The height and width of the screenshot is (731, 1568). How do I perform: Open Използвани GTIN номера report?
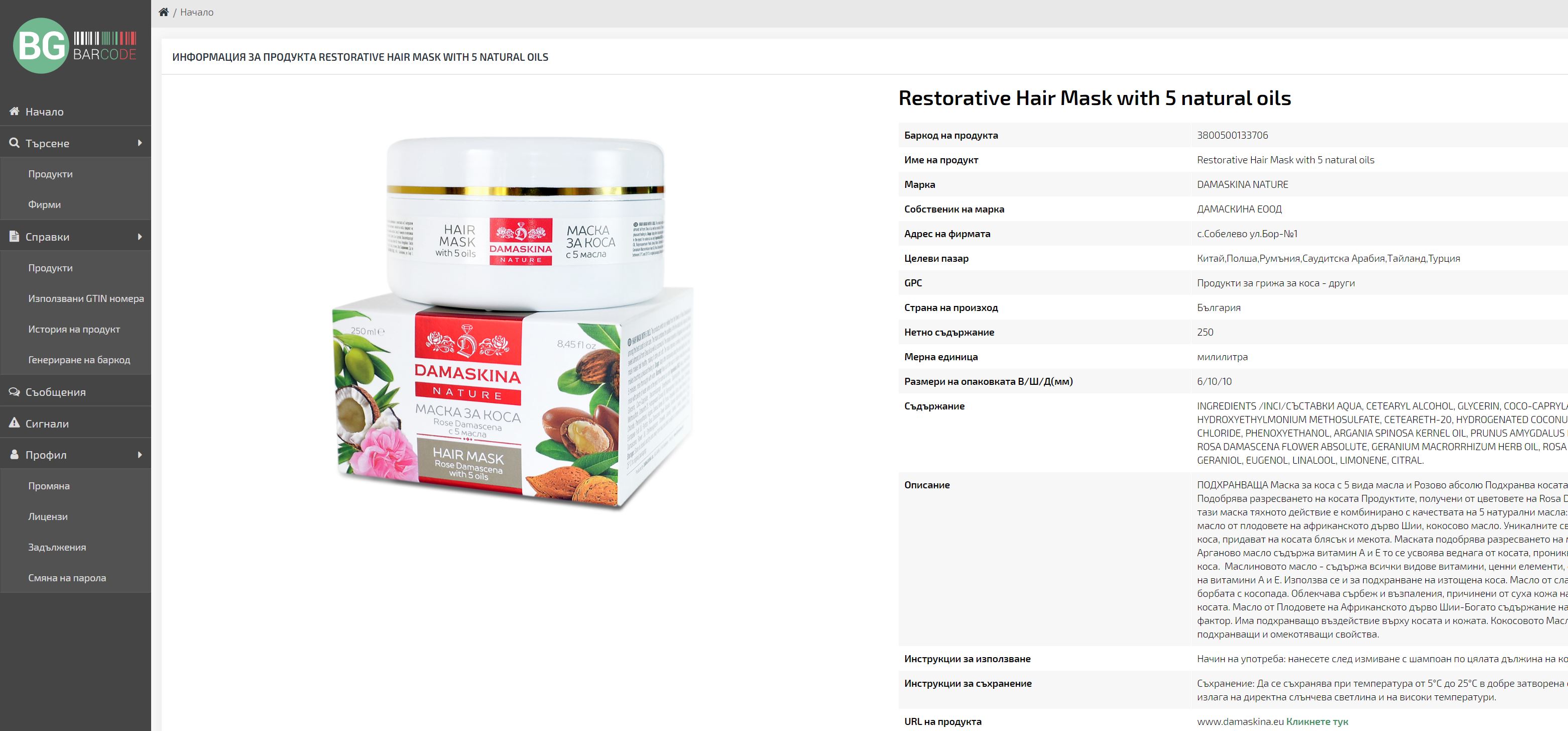86,298
